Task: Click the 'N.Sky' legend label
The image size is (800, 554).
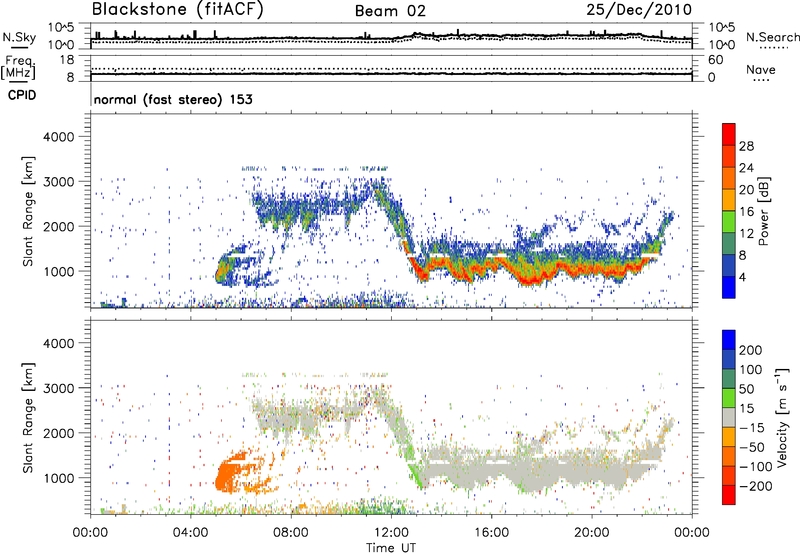Action: point(19,37)
